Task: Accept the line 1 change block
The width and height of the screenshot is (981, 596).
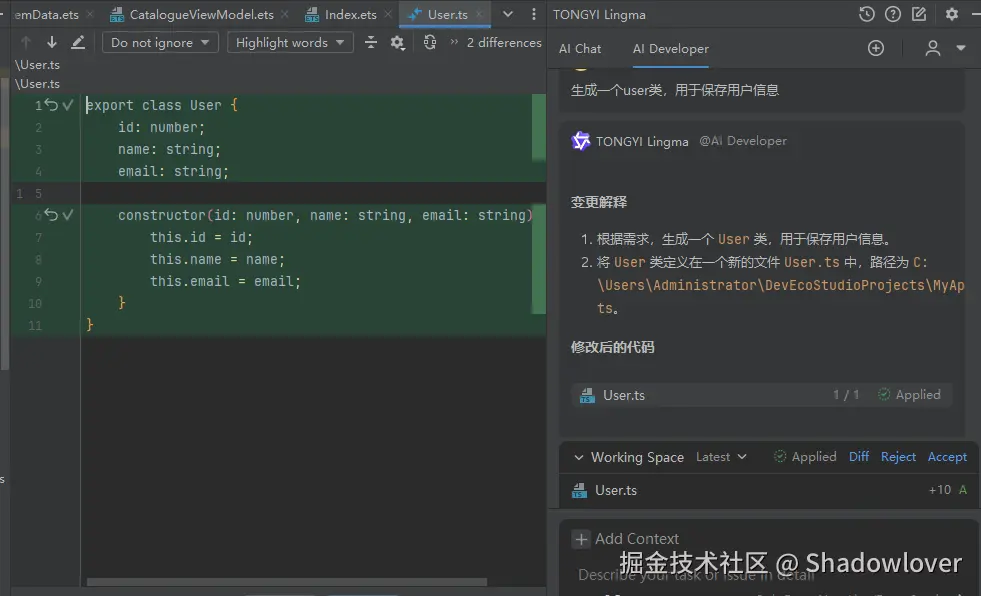Action: click(x=68, y=105)
